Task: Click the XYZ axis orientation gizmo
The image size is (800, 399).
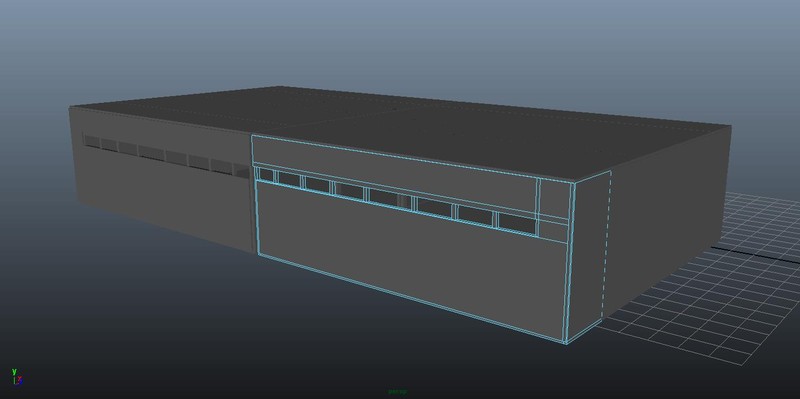Action: (17, 377)
